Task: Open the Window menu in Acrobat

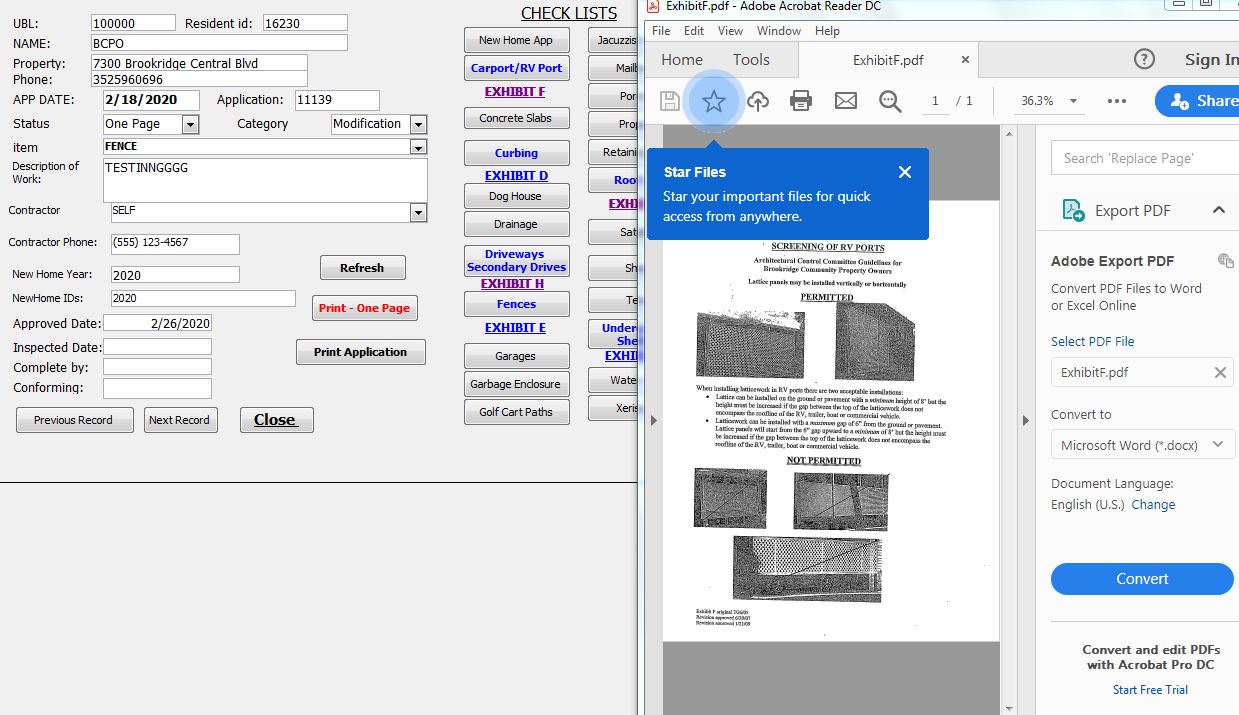Action: pyautogui.click(x=779, y=31)
